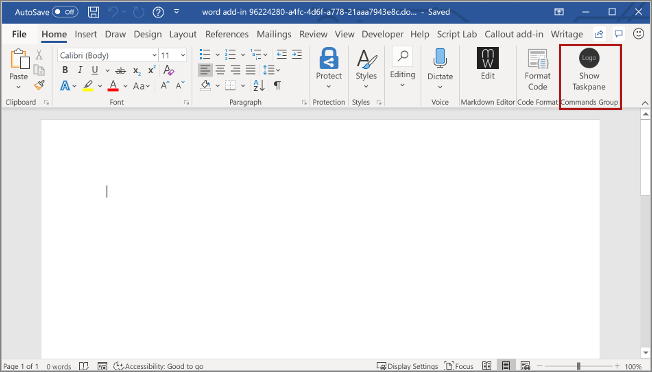Viewport: 652px width, 372px height.
Task: Apply strikethrough formatting
Action: (x=120, y=71)
